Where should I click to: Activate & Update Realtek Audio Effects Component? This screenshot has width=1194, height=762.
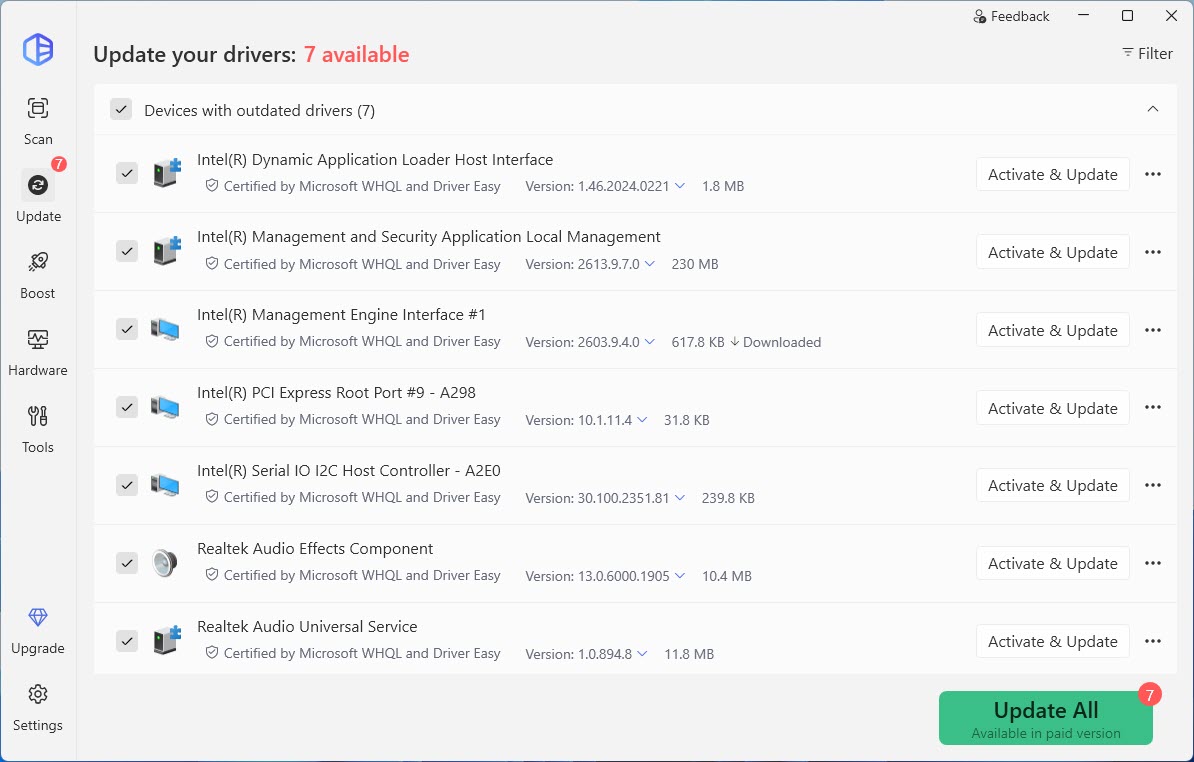[x=1052, y=563]
